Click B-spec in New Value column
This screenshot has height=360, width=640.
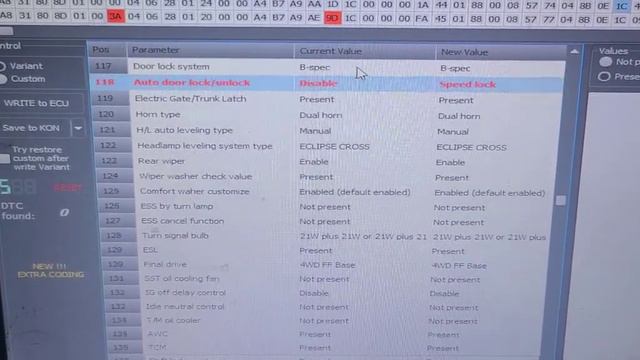(x=455, y=69)
